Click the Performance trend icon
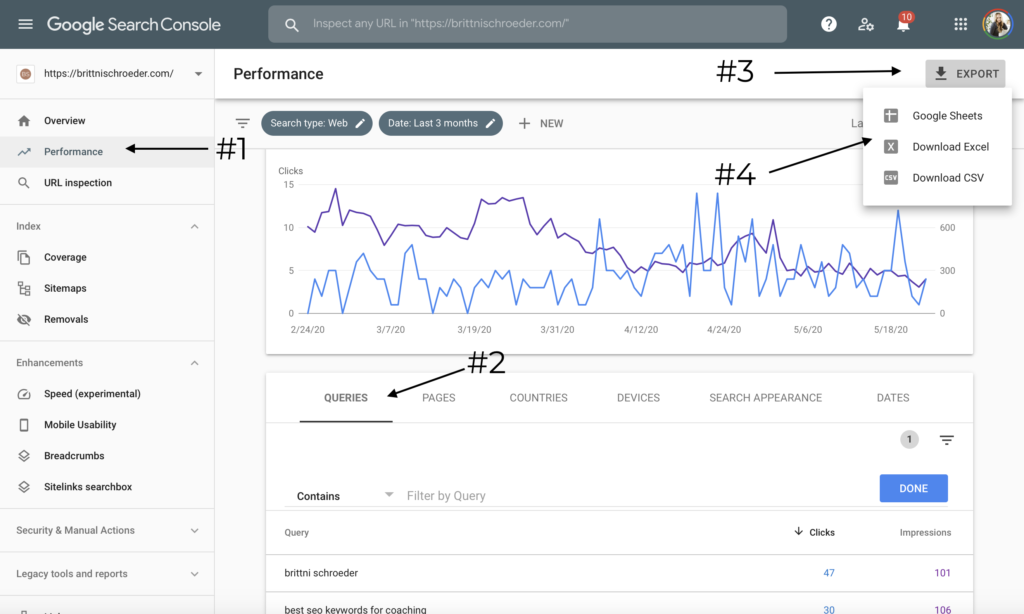Viewport: 1024px width, 614px height. [x=24, y=152]
